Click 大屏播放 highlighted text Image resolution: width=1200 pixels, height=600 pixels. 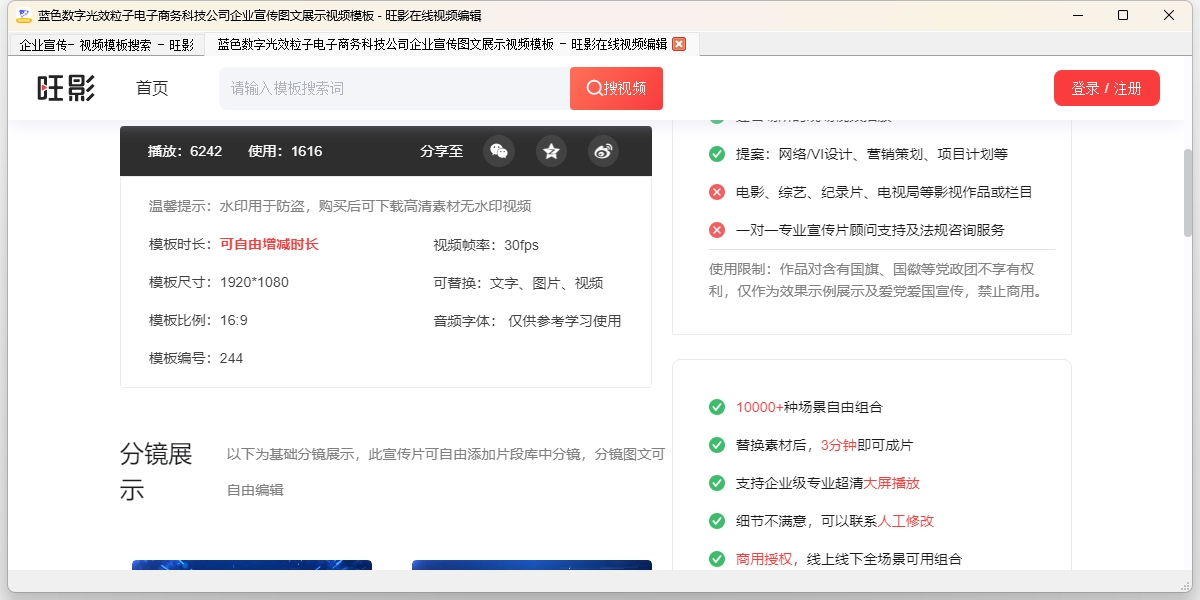(891, 483)
